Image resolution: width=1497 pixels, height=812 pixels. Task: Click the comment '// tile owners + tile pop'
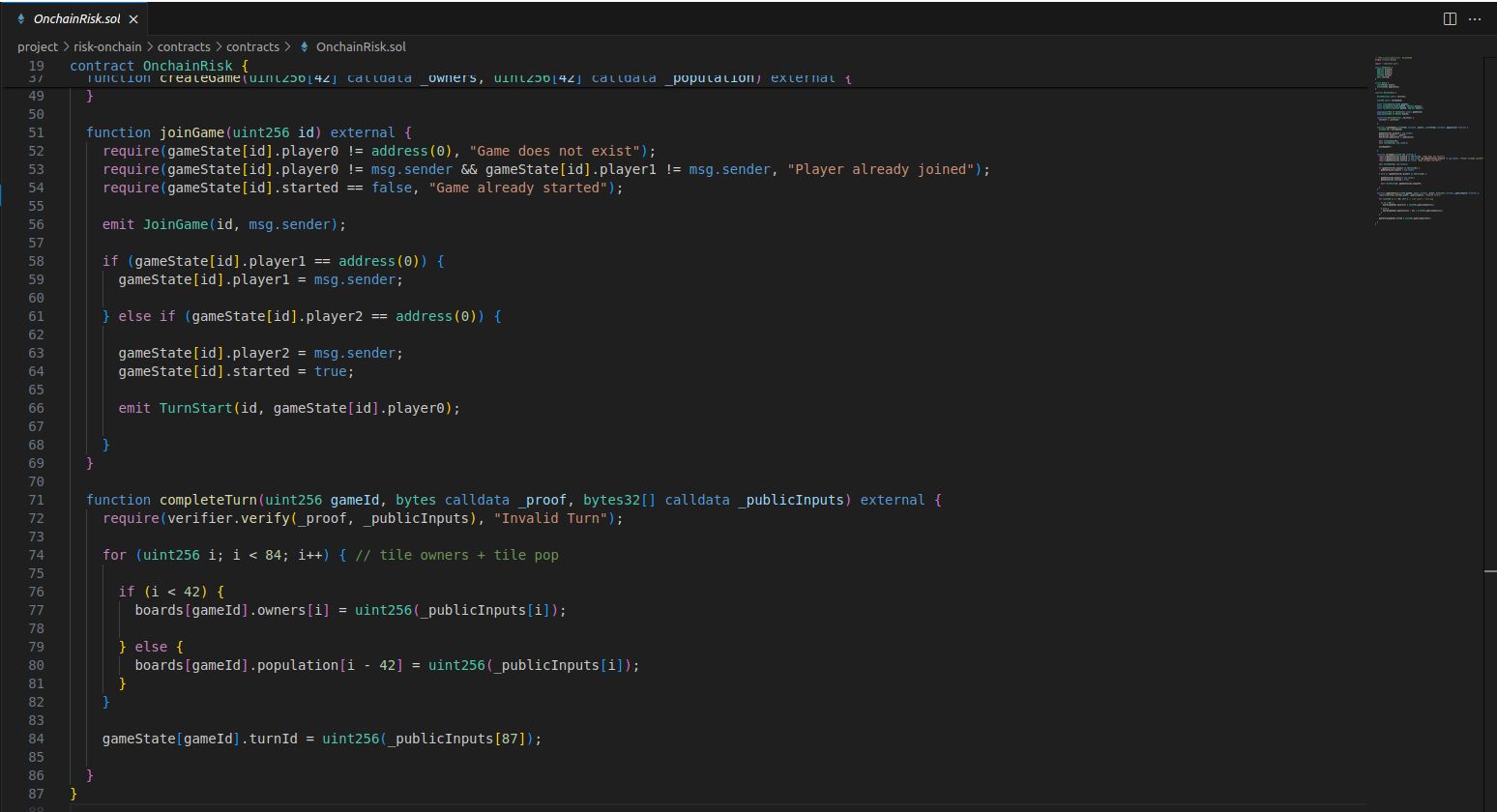(456, 555)
